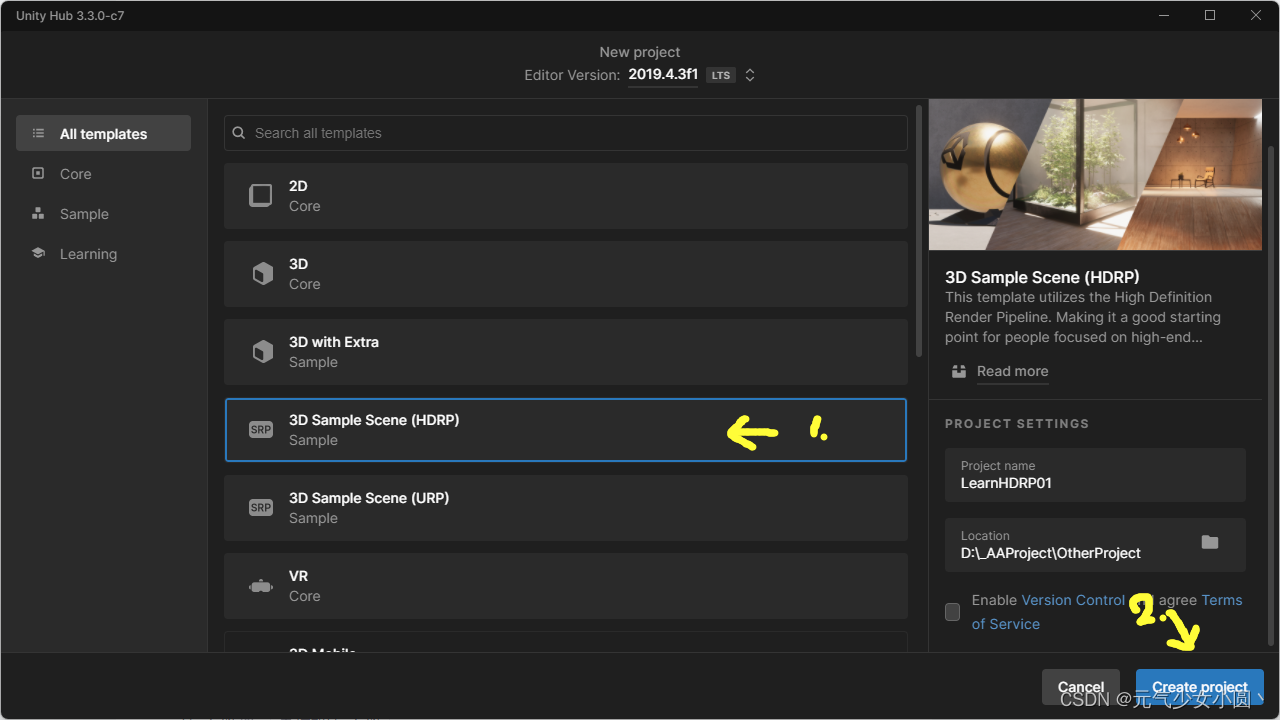
Task: Cancel new project creation
Action: (x=1081, y=687)
